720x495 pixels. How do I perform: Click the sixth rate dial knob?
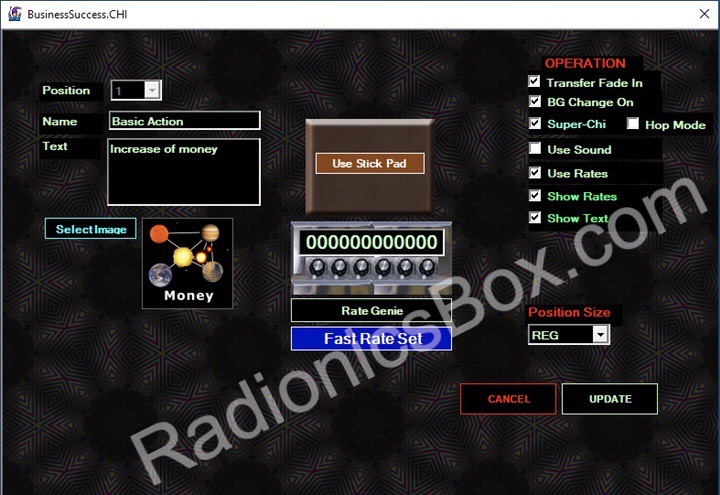pos(426,268)
